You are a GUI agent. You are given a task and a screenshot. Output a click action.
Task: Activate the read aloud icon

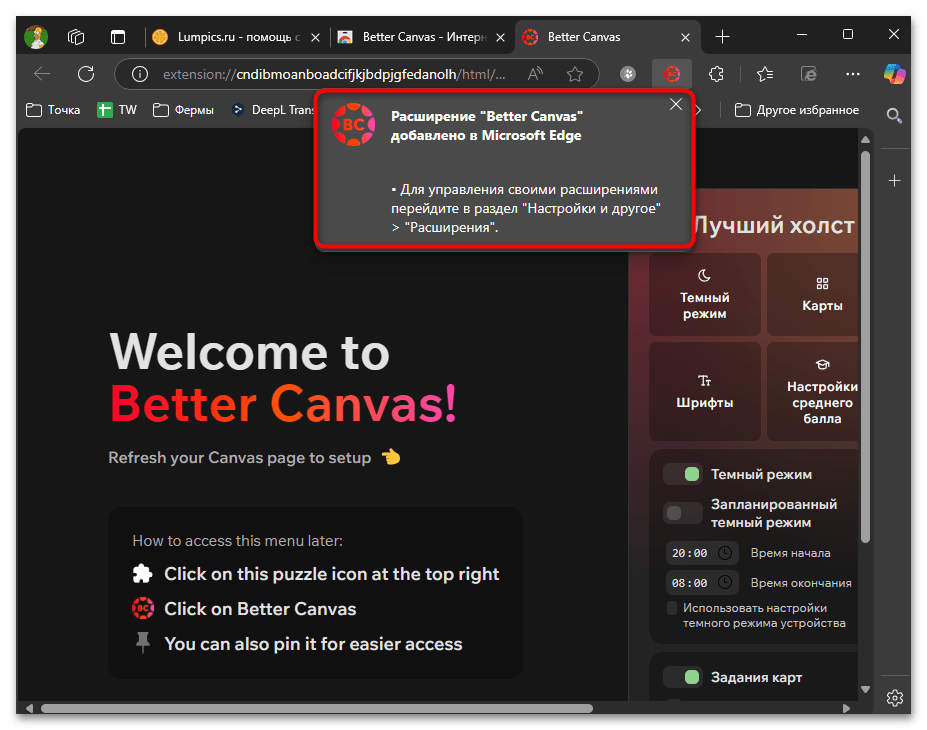[536, 74]
